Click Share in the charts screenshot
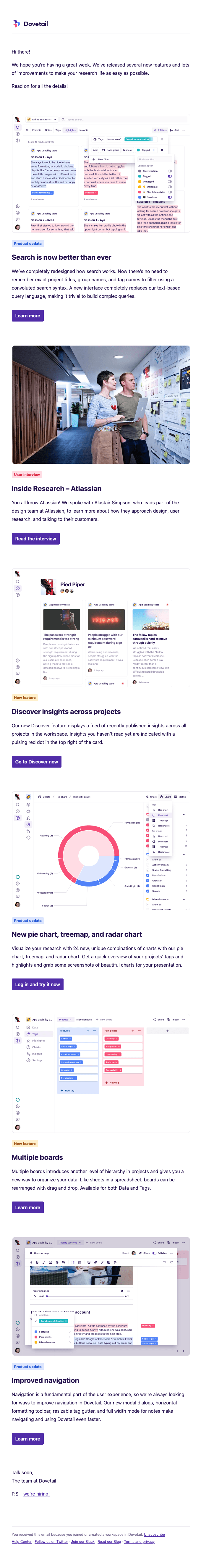This screenshot has height=1568, width=201. (x=151, y=797)
